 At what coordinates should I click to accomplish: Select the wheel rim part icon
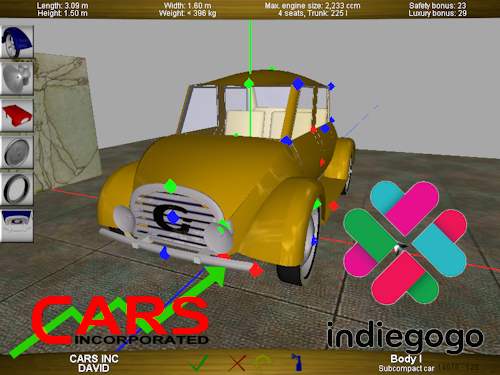tap(17, 152)
